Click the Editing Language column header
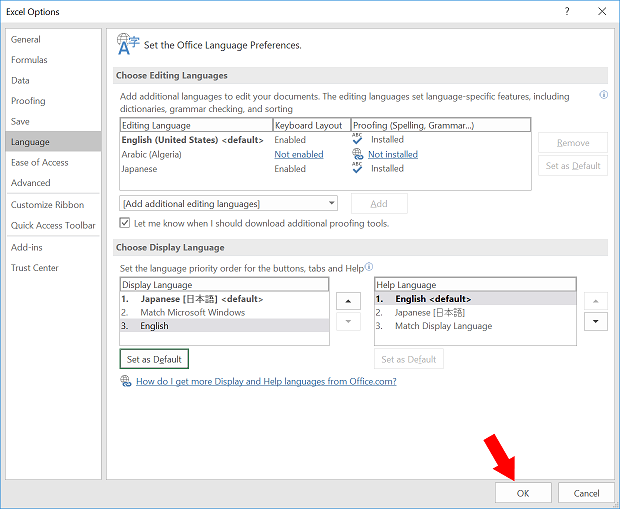 pos(197,125)
